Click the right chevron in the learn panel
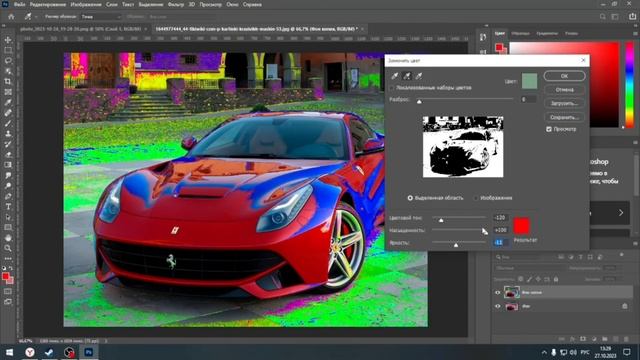The height and width of the screenshot is (360, 640). 621,213
